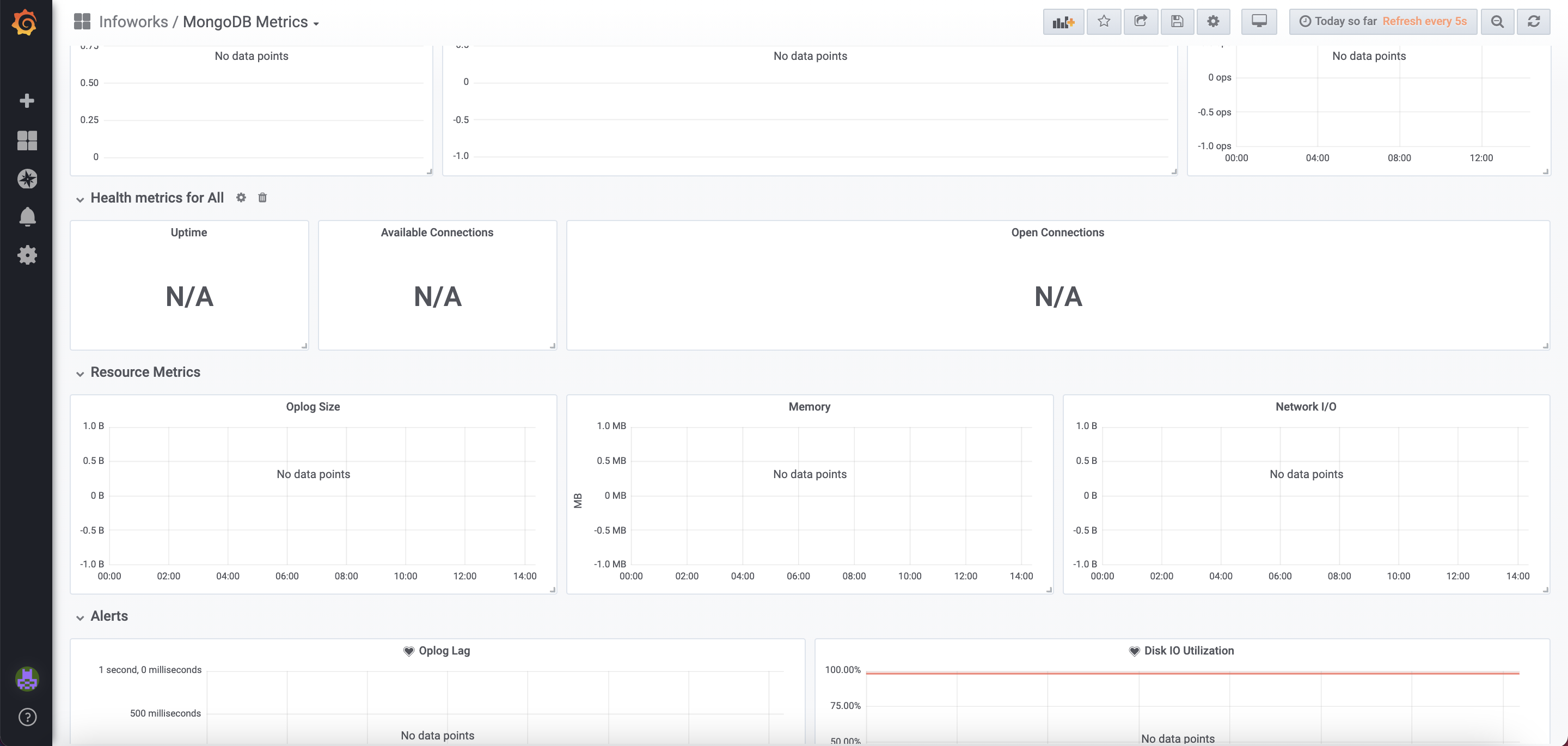Open the Configuration gear in sidebar
The image size is (1568, 746).
pos(27,254)
